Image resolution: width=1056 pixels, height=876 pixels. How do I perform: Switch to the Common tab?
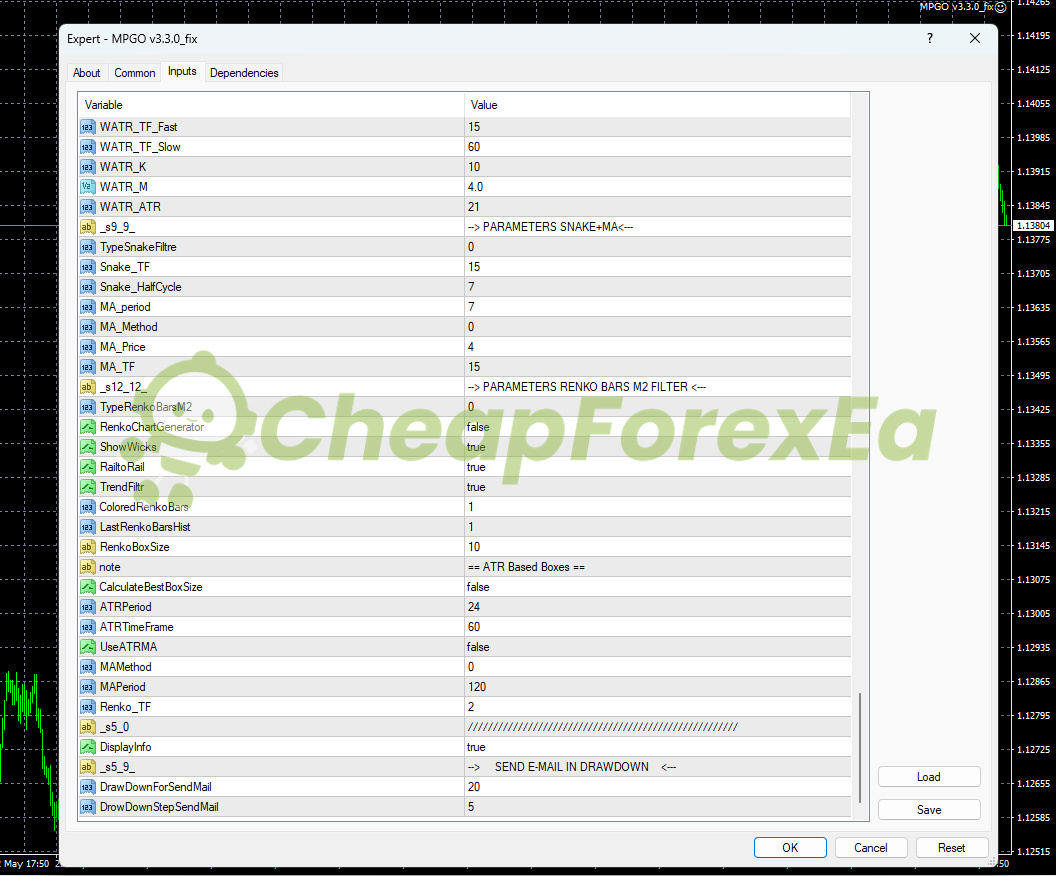[x=135, y=73]
